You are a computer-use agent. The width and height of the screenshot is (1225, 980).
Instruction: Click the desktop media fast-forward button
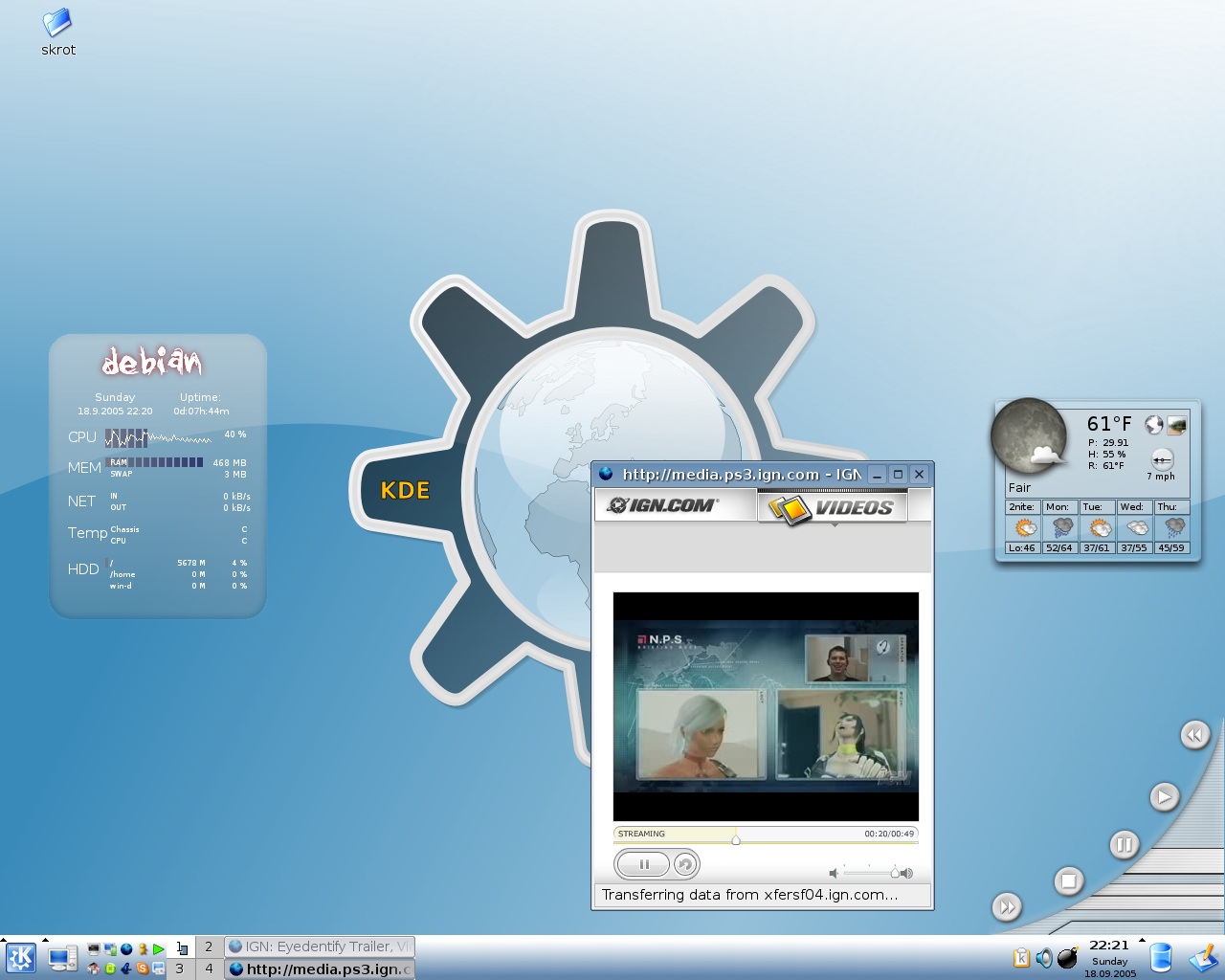[1007, 906]
